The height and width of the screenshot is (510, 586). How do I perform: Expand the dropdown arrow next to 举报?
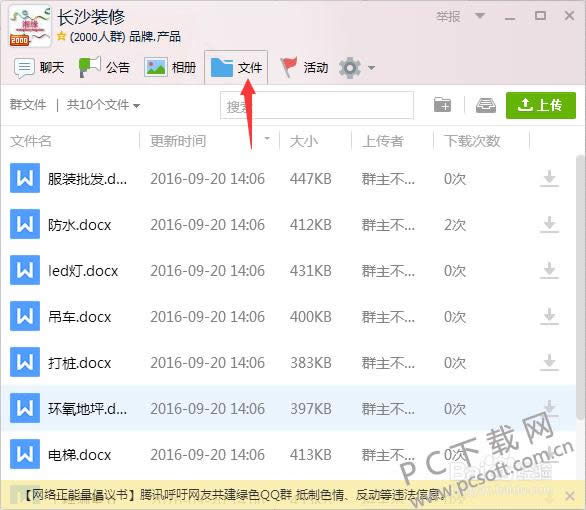[x=480, y=15]
